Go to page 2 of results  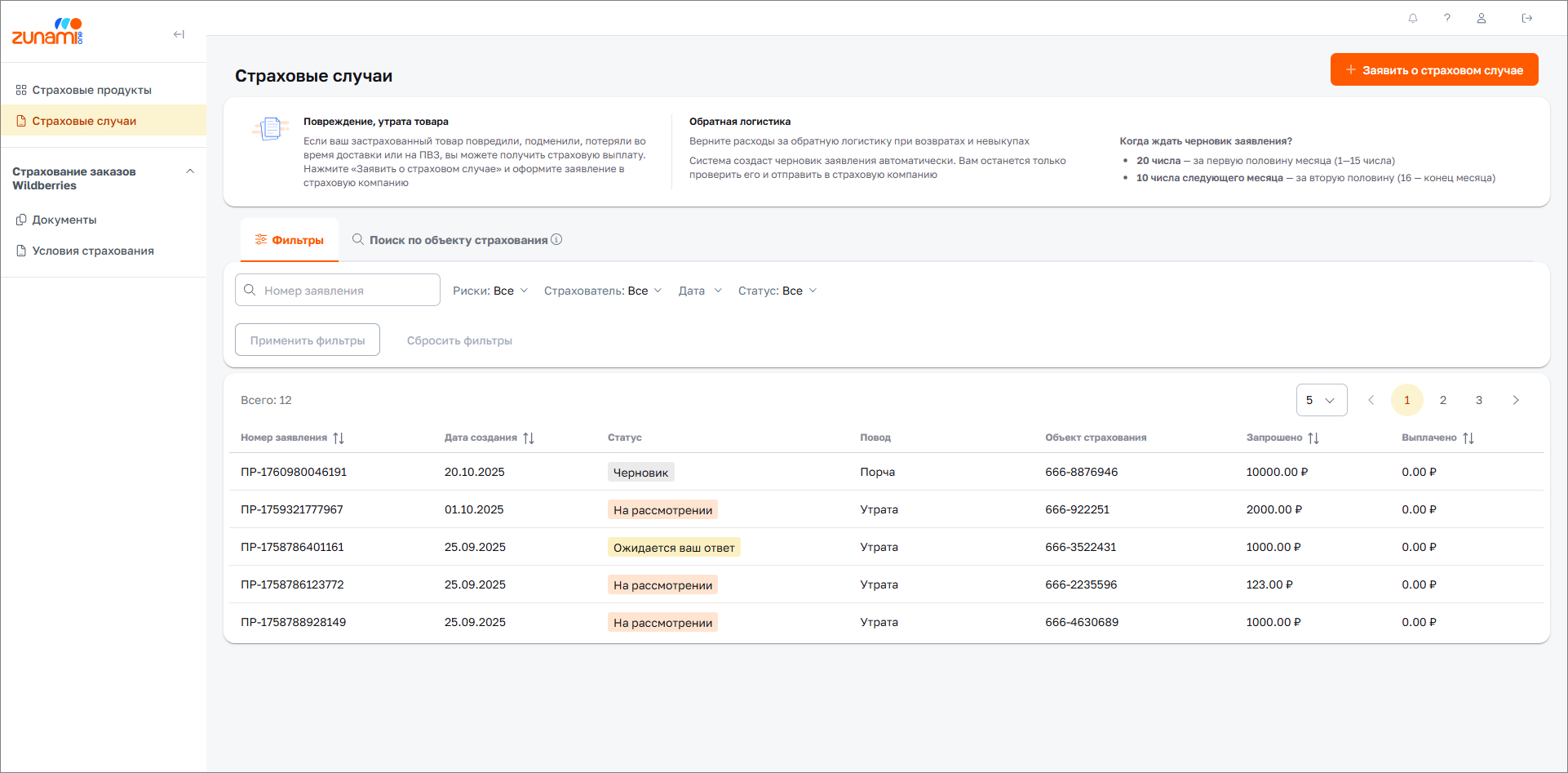point(1442,400)
